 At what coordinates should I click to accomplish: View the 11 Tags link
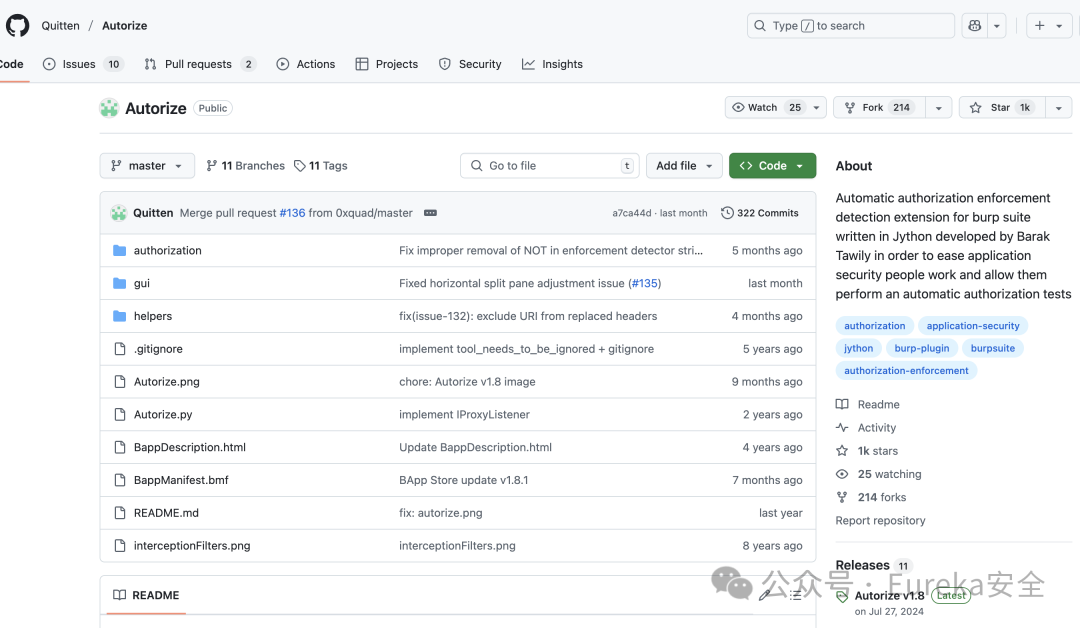coord(321,166)
